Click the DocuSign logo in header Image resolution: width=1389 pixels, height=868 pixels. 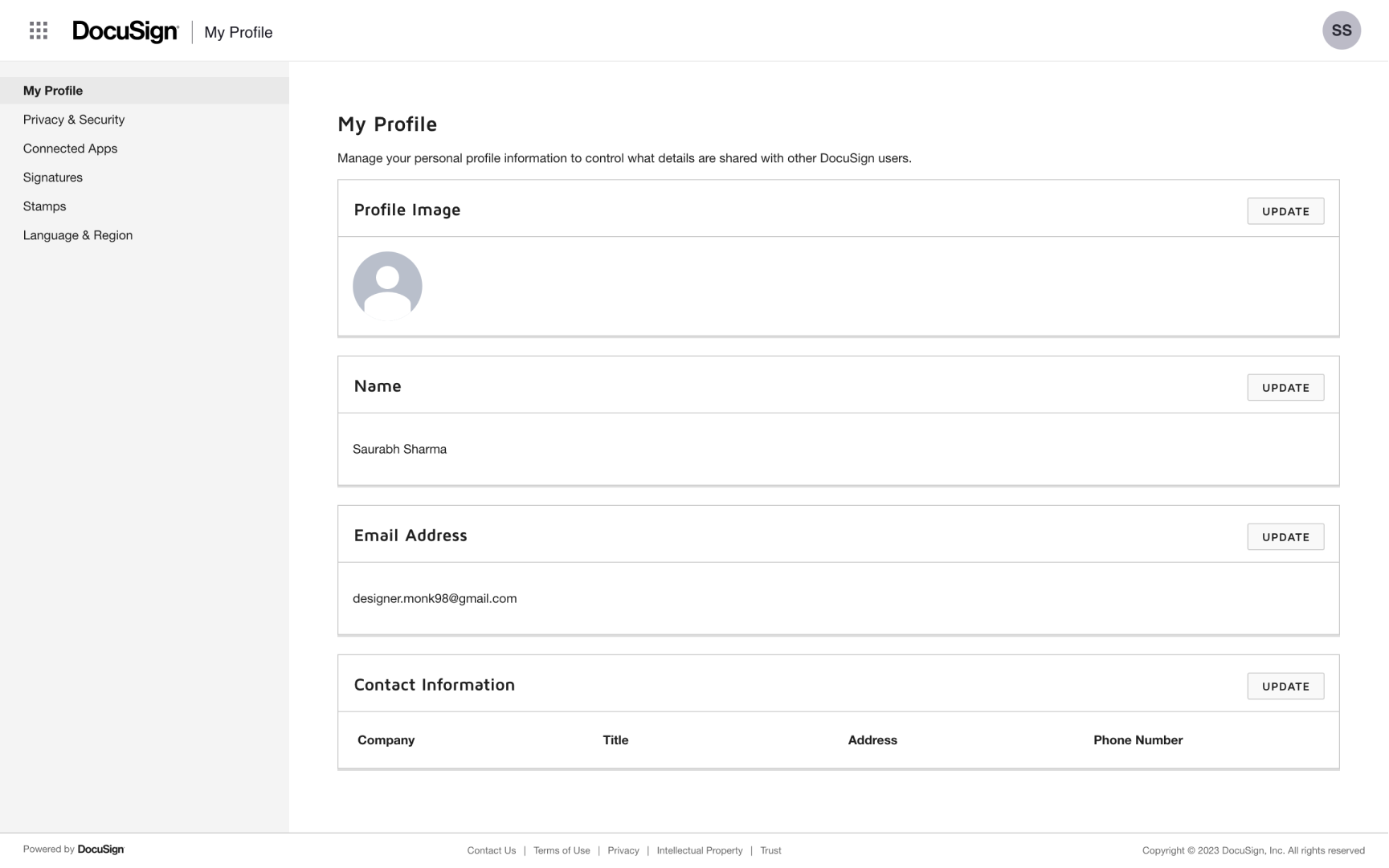click(x=125, y=31)
